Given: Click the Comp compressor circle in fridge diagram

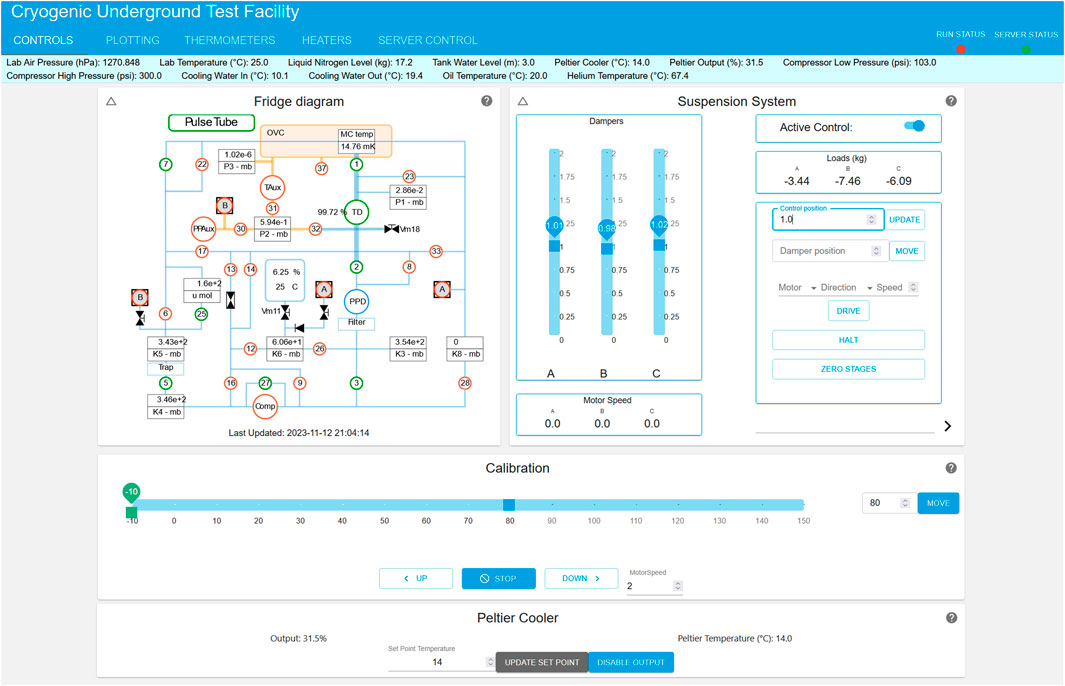Looking at the screenshot, I should click(x=265, y=406).
